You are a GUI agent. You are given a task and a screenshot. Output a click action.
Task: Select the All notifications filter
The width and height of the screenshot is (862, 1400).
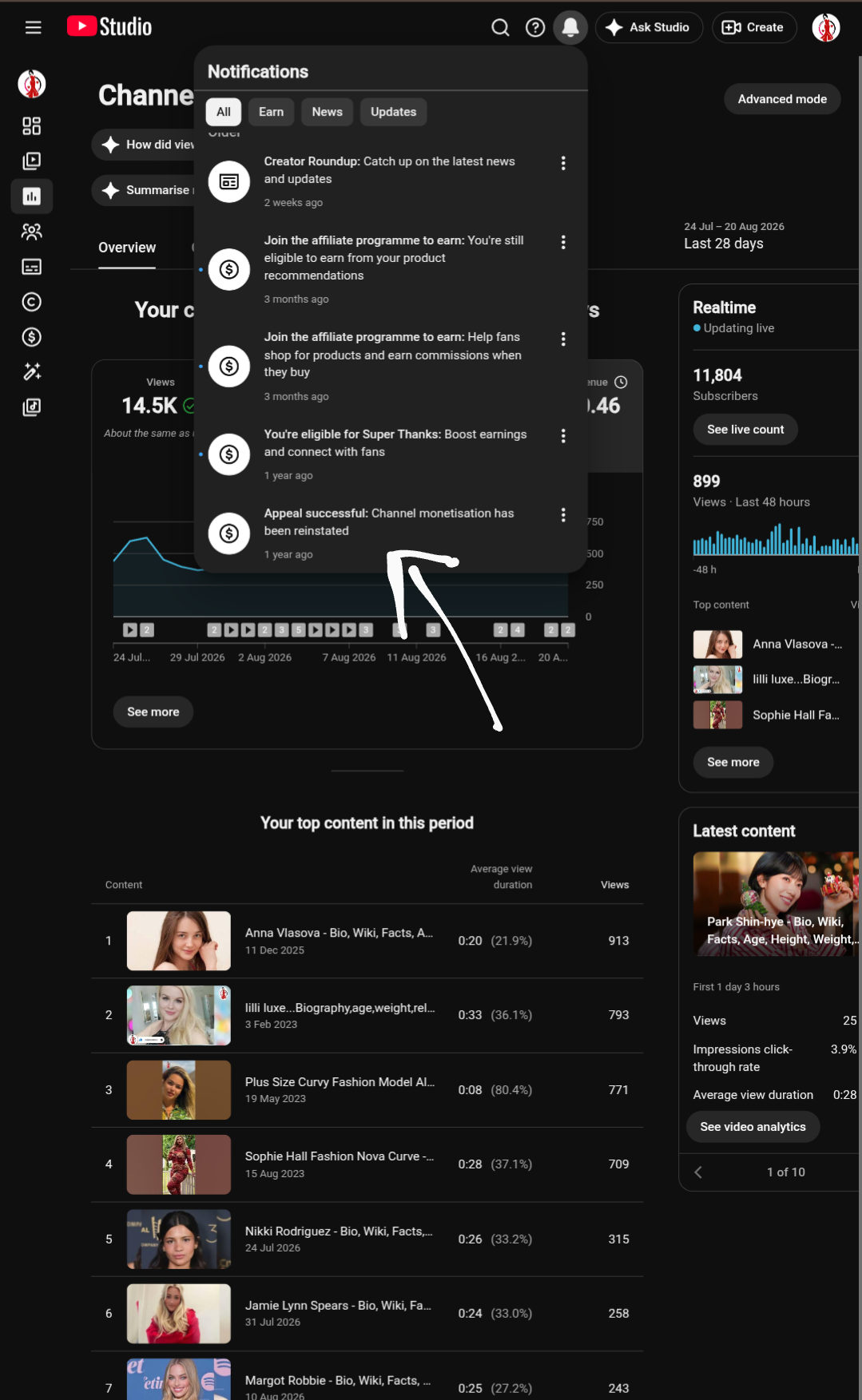pos(224,112)
